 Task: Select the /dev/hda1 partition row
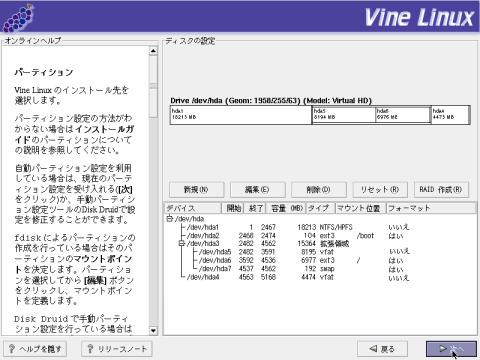coord(320,227)
